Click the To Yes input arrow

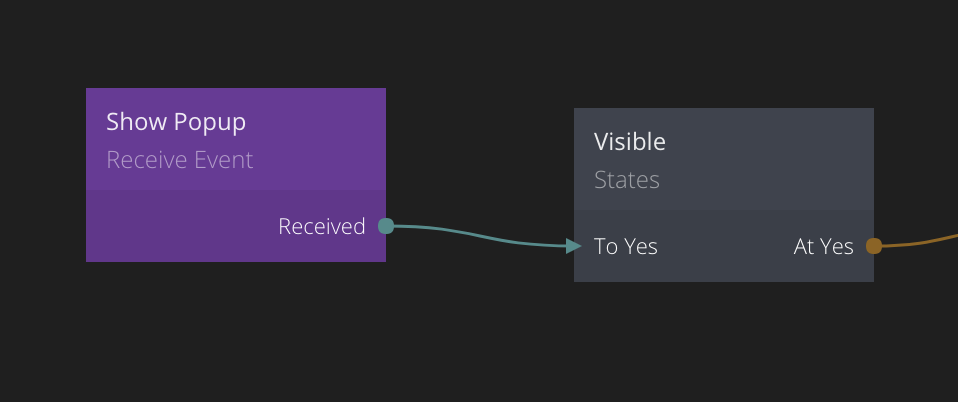click(573, 245)
